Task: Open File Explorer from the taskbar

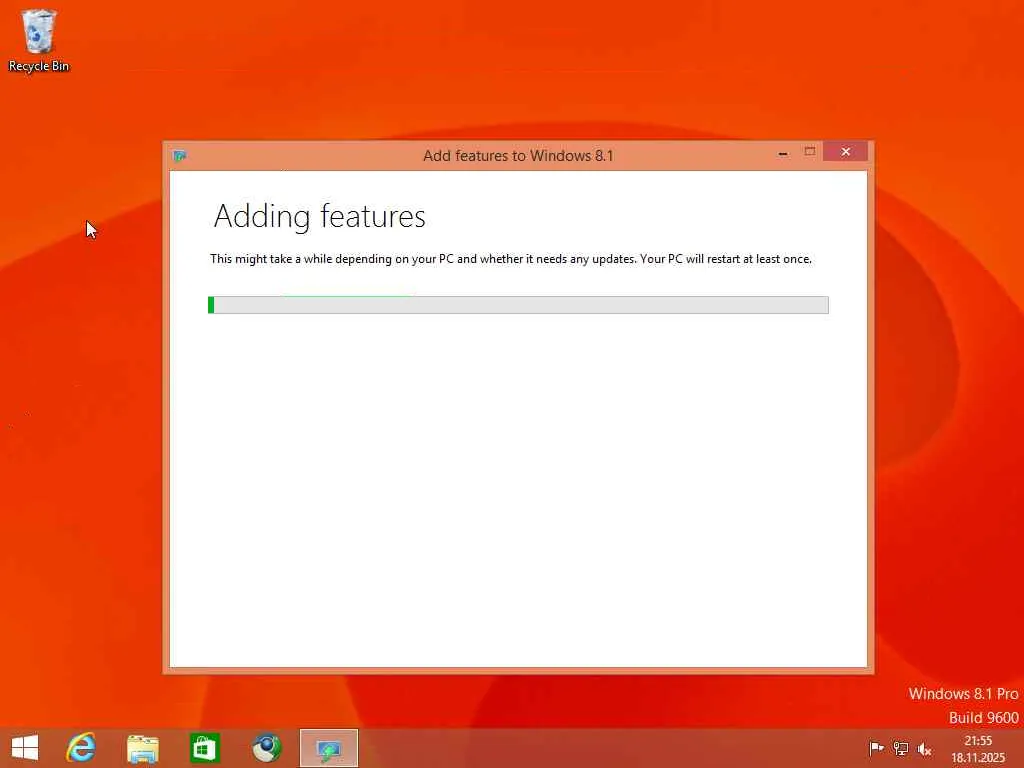Action: 142,748
